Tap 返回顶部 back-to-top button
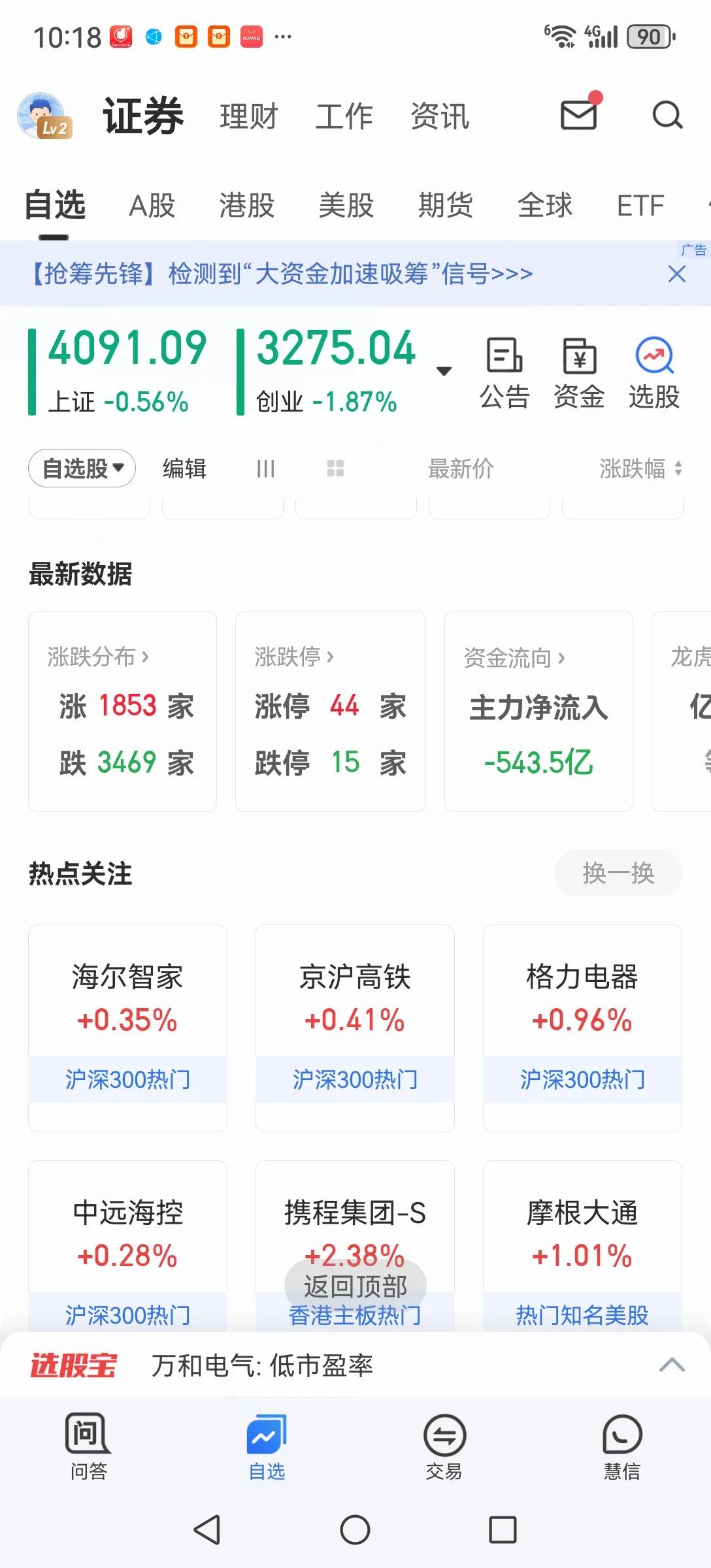This screenshot has height=1568, width=711. click(x=355, y=1286)
